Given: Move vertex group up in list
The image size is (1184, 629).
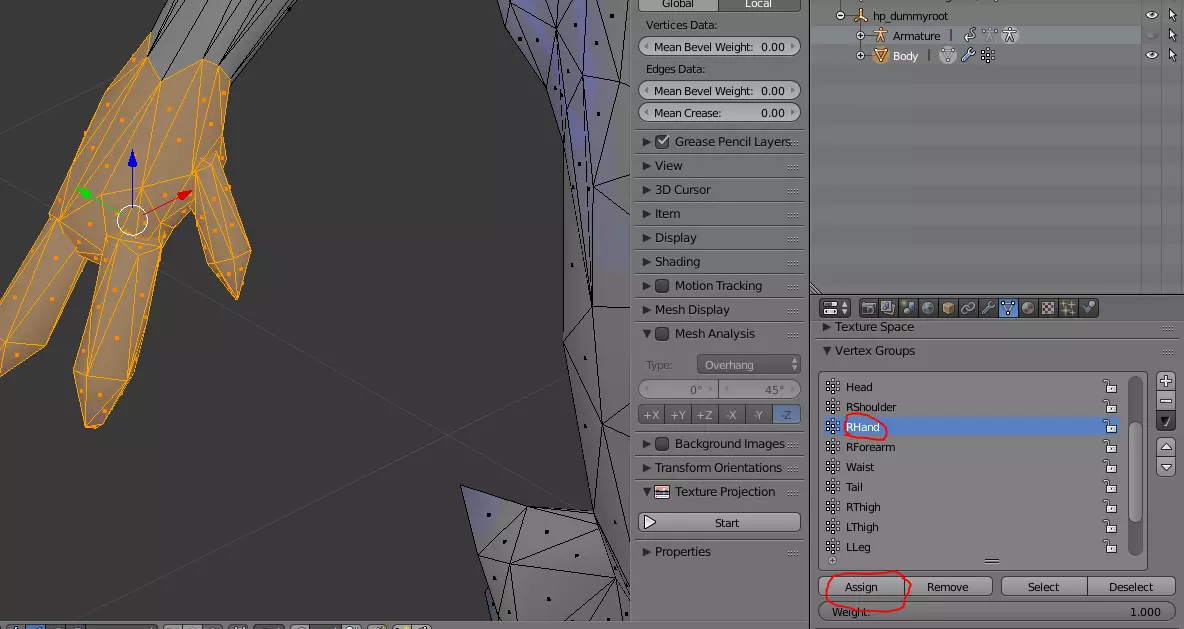Looking at the screenshot, I should click(1166, 447).
